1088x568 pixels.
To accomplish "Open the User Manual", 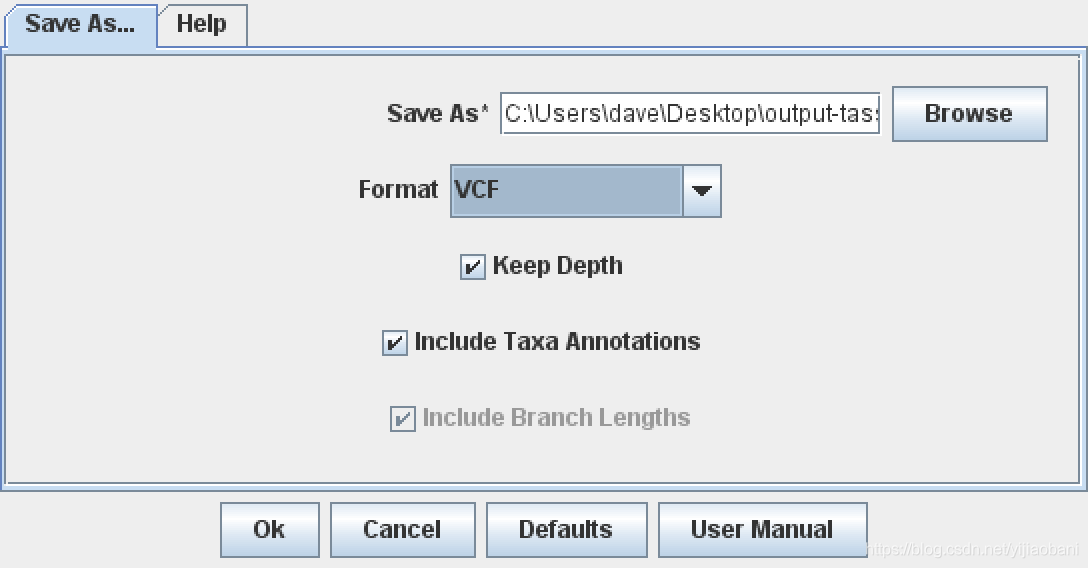I will (x=762, y=529).
